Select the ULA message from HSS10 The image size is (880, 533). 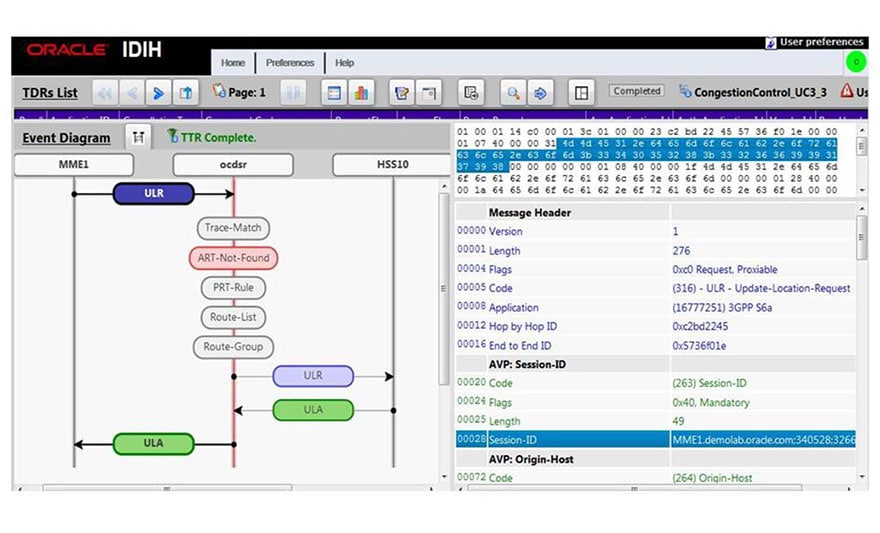click(x=313, y=410)
